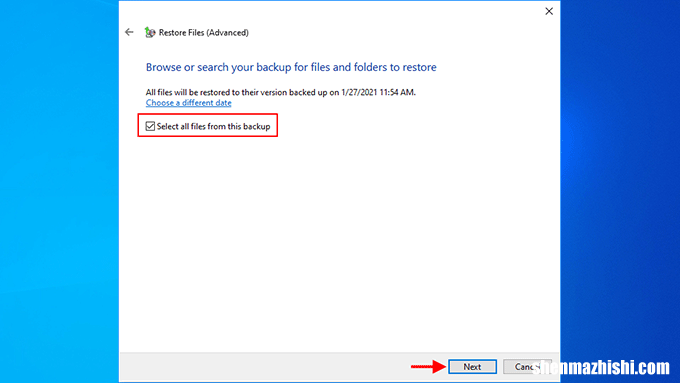Click the Restore Files wizard icon
This screenshot has height=383, width=680.
150,33
